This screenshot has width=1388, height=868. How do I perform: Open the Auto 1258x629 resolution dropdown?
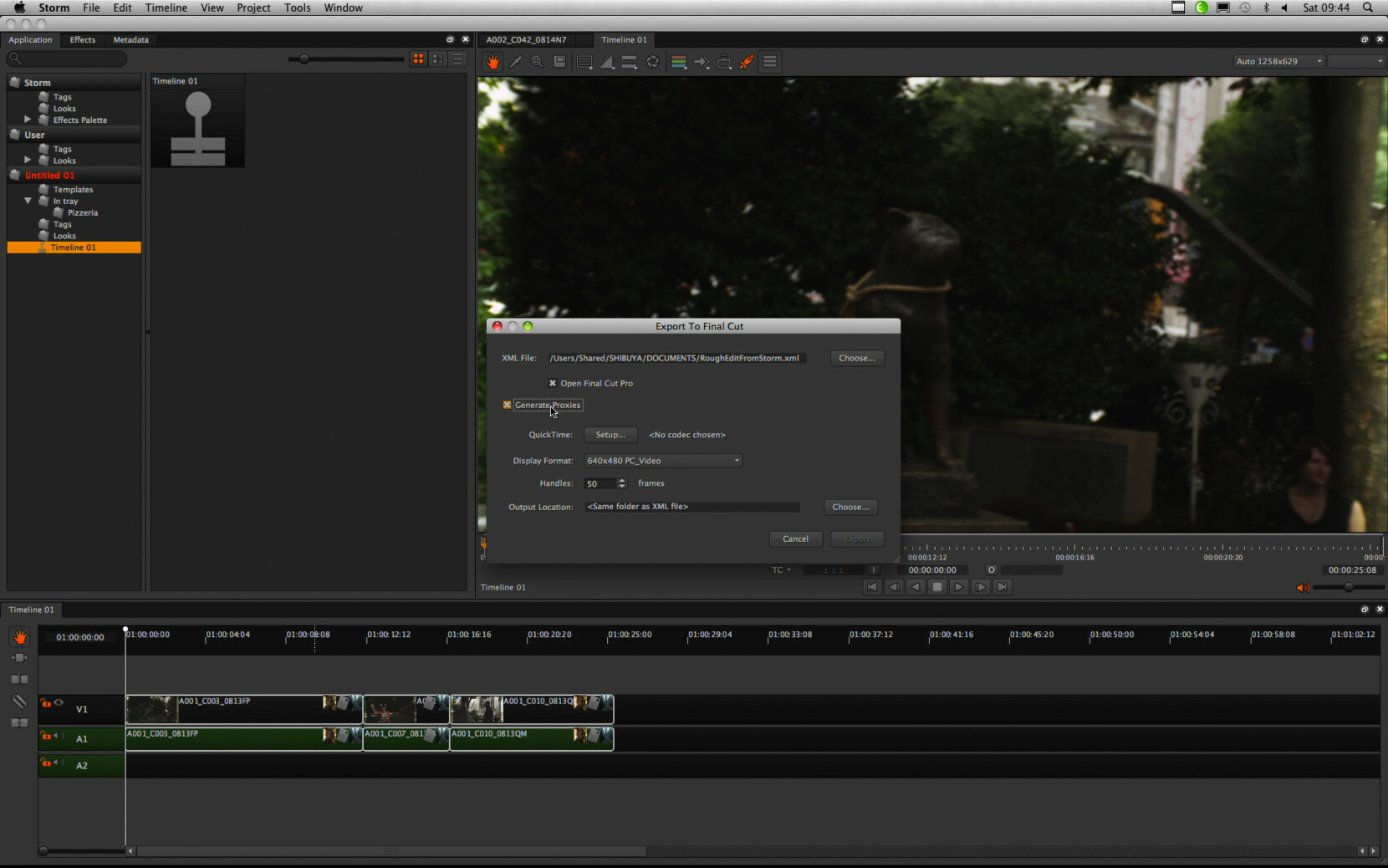(1278, 61)
